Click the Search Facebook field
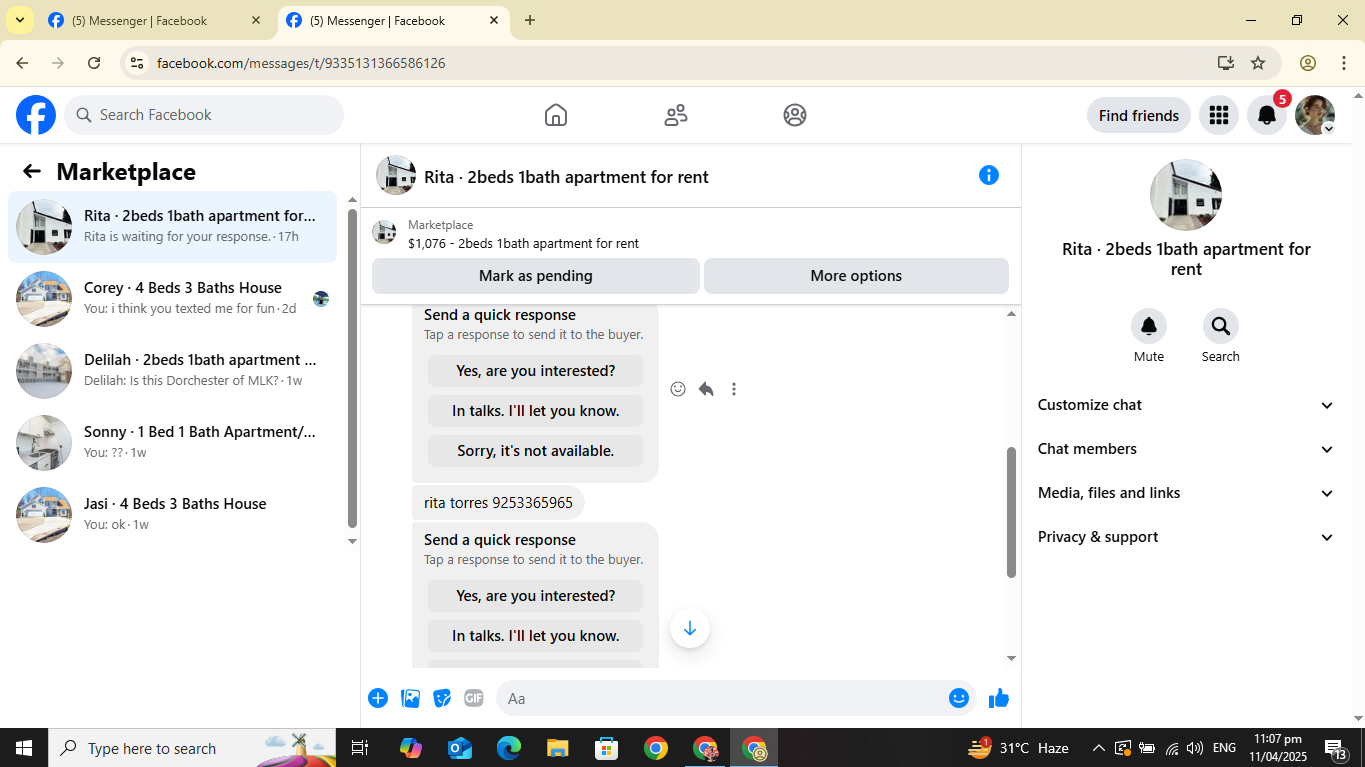1365x767 pixels. [204, 115]
